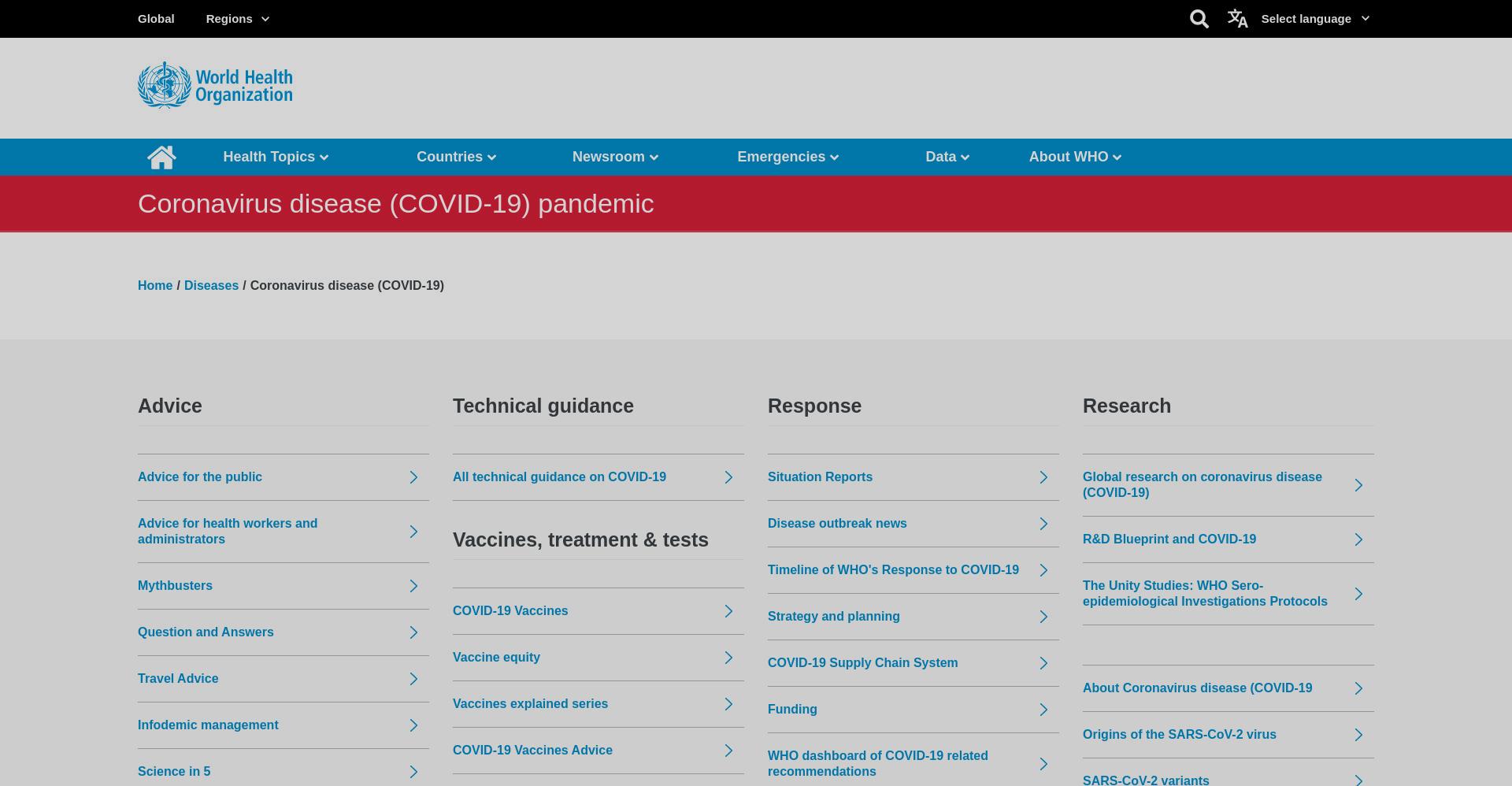Expand the Health Topics menu
Viewport: 1512px width, 786px height.
click(276, 157)
